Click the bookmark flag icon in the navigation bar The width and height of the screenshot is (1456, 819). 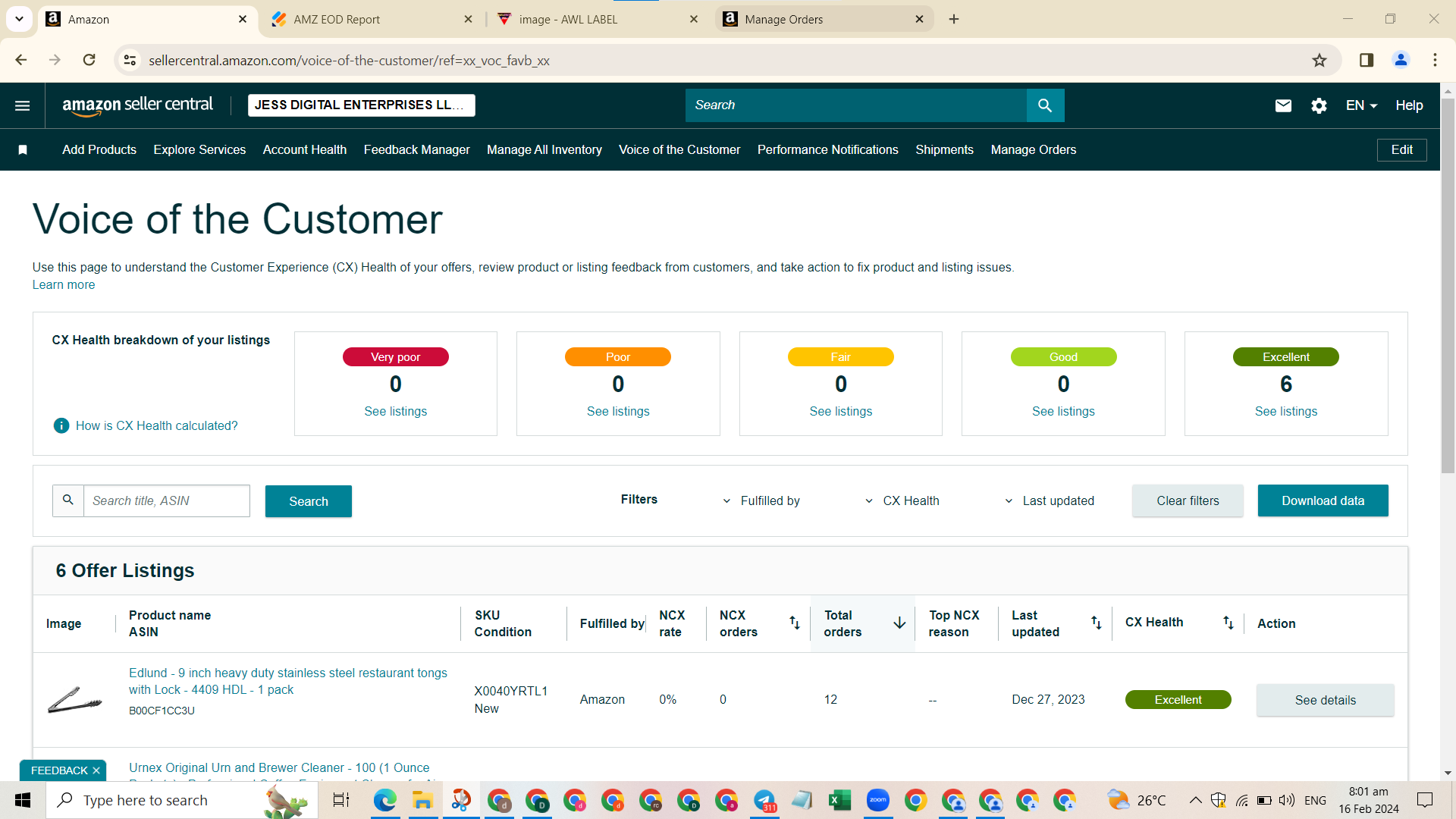coord(23,150)
